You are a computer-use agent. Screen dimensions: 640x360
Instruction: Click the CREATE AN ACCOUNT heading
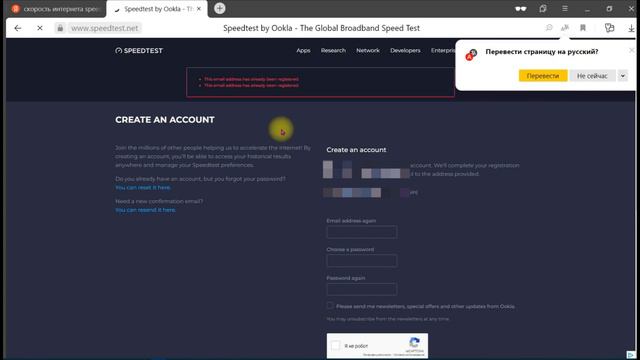[x=164, y=120]
